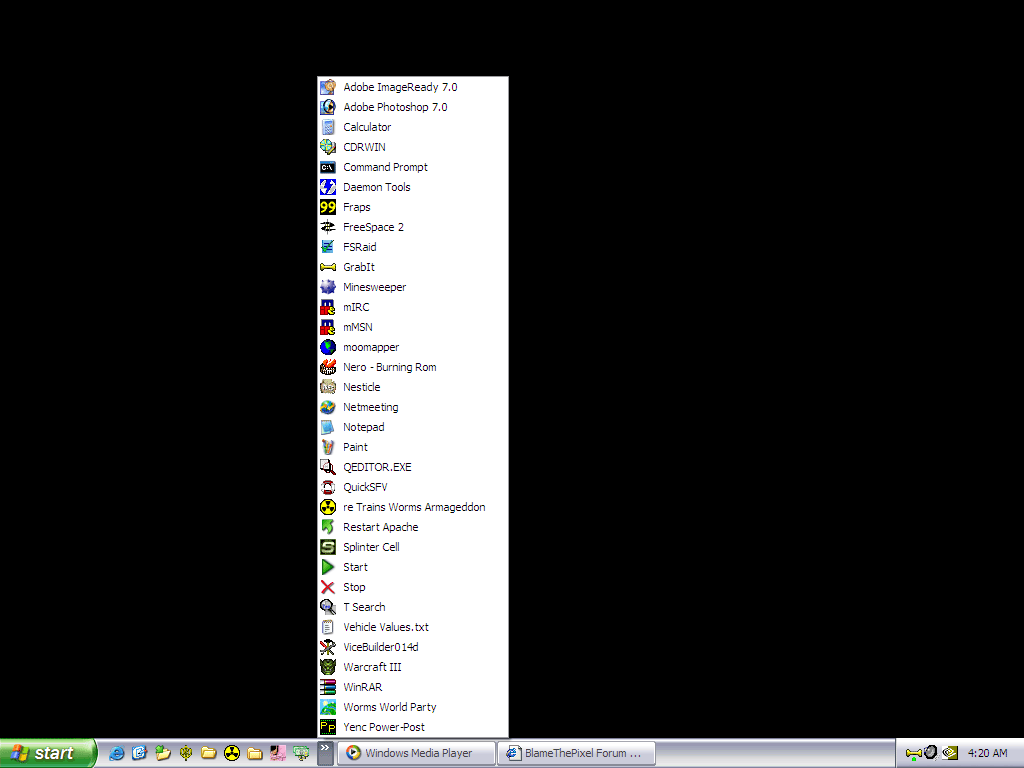Choose Restart Apache entry

(413, 527)
